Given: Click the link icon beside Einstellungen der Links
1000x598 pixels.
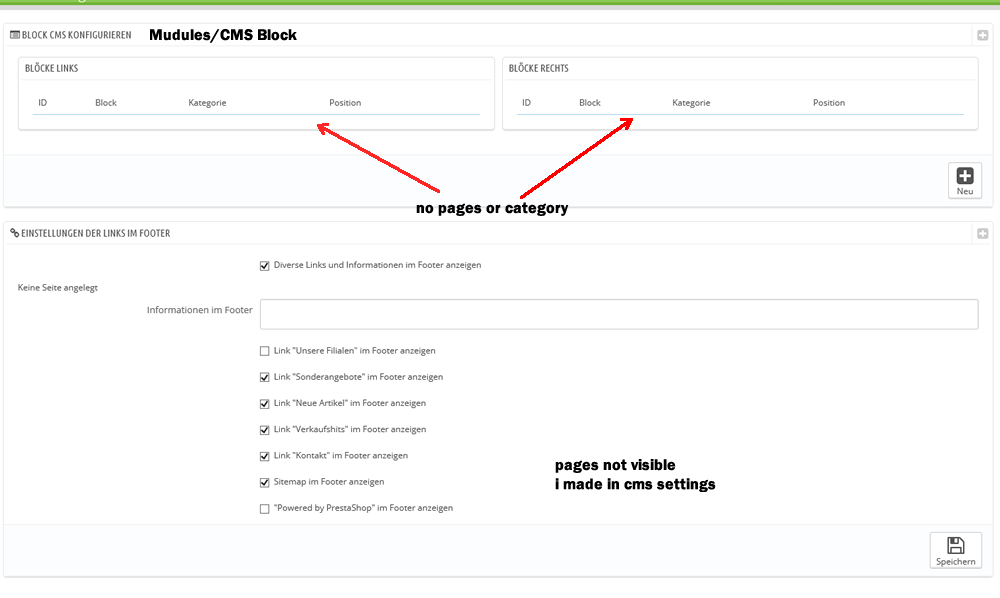Looking at the screenshot, I should coord(15,233).
